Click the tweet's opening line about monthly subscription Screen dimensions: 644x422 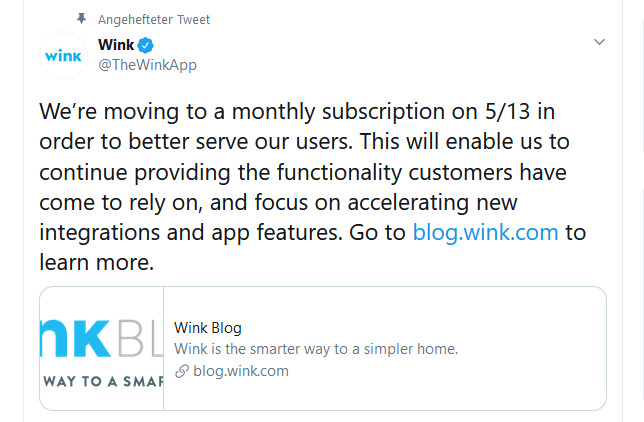(297, 111)
